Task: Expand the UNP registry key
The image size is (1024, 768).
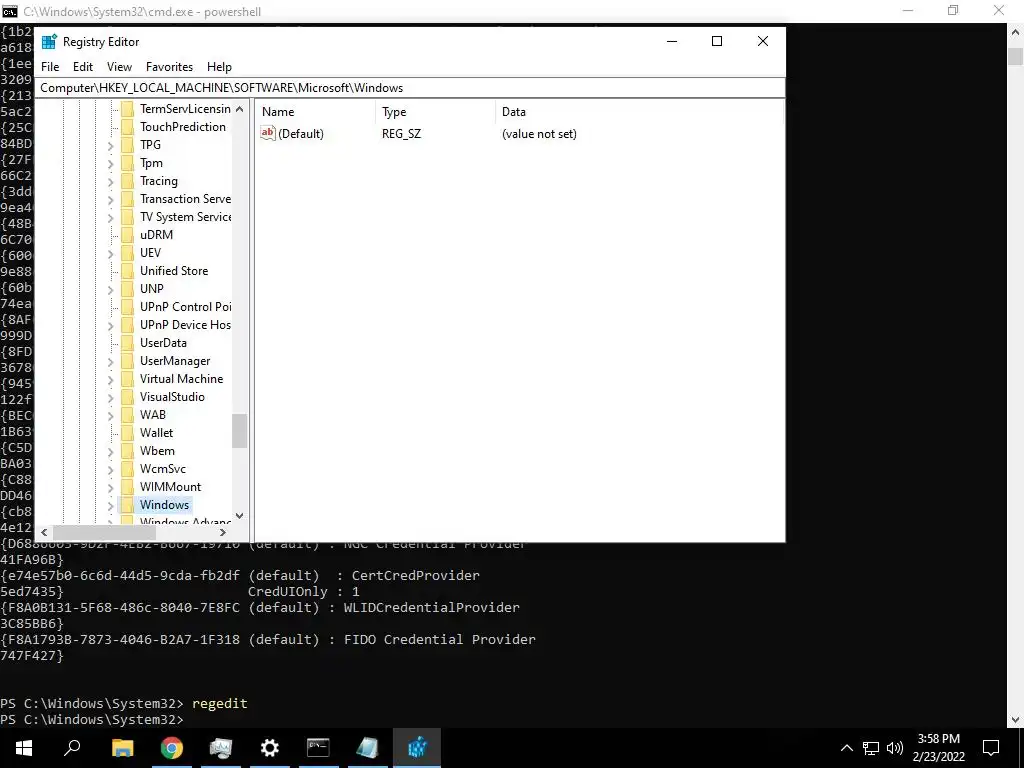Action: [110, 289]
